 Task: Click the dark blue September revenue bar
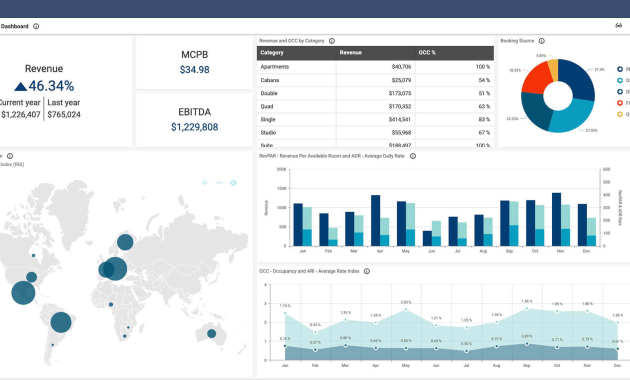(x=505, y=223)
